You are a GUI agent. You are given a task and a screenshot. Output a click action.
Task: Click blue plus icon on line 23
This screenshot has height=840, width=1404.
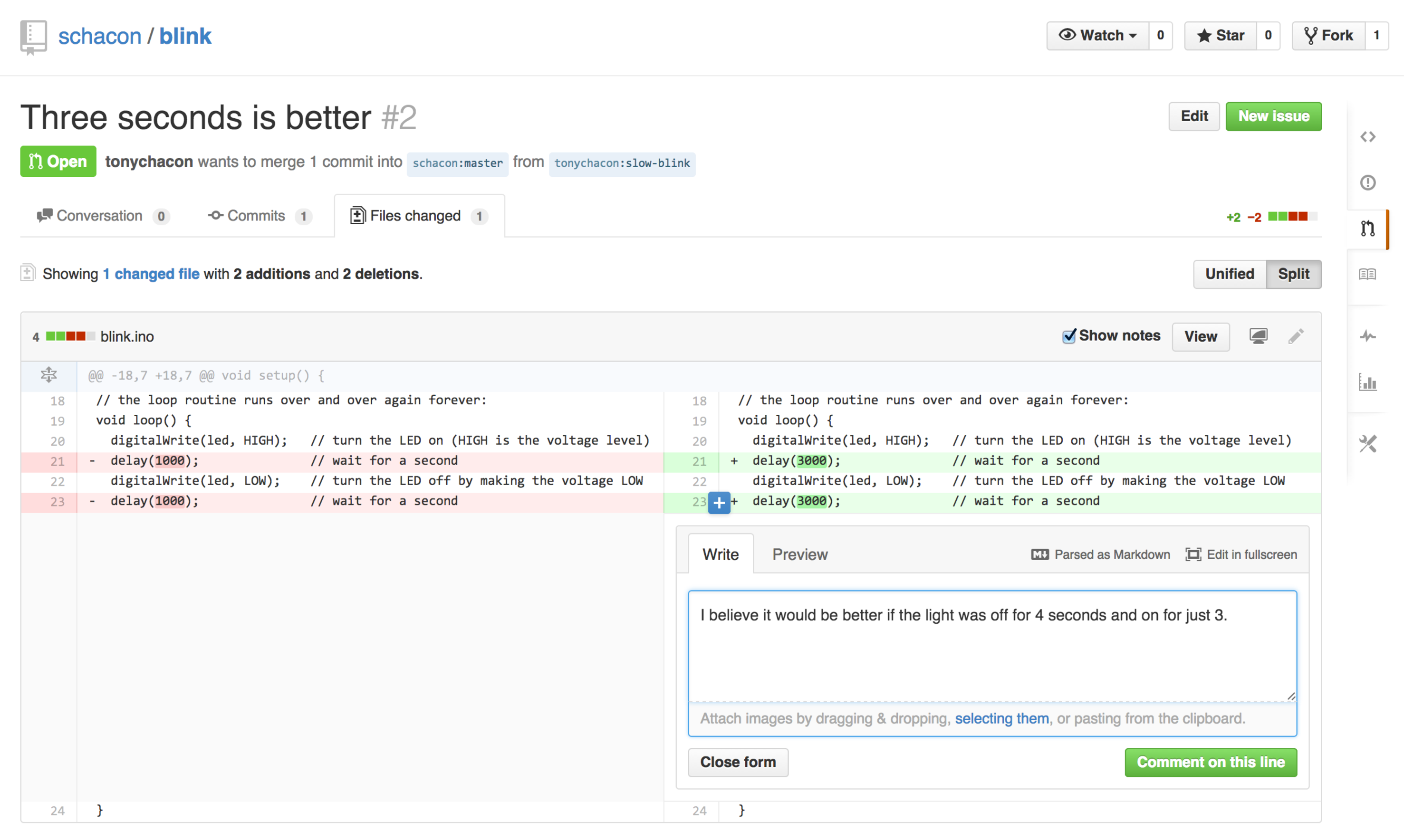(x=719, y=503)
